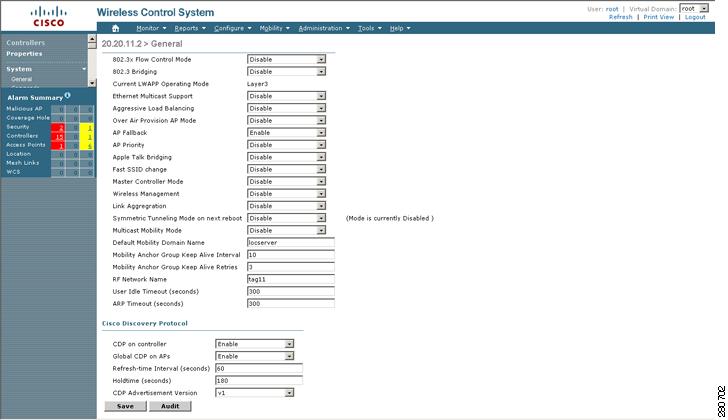
Task: Open the 802.3x Flow Control Mode dropdown
Action: (x=286, y=59)
